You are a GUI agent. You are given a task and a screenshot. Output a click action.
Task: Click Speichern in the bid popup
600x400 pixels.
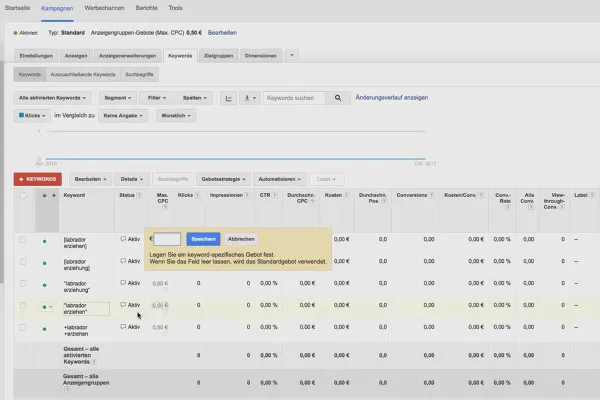[204, 239]
